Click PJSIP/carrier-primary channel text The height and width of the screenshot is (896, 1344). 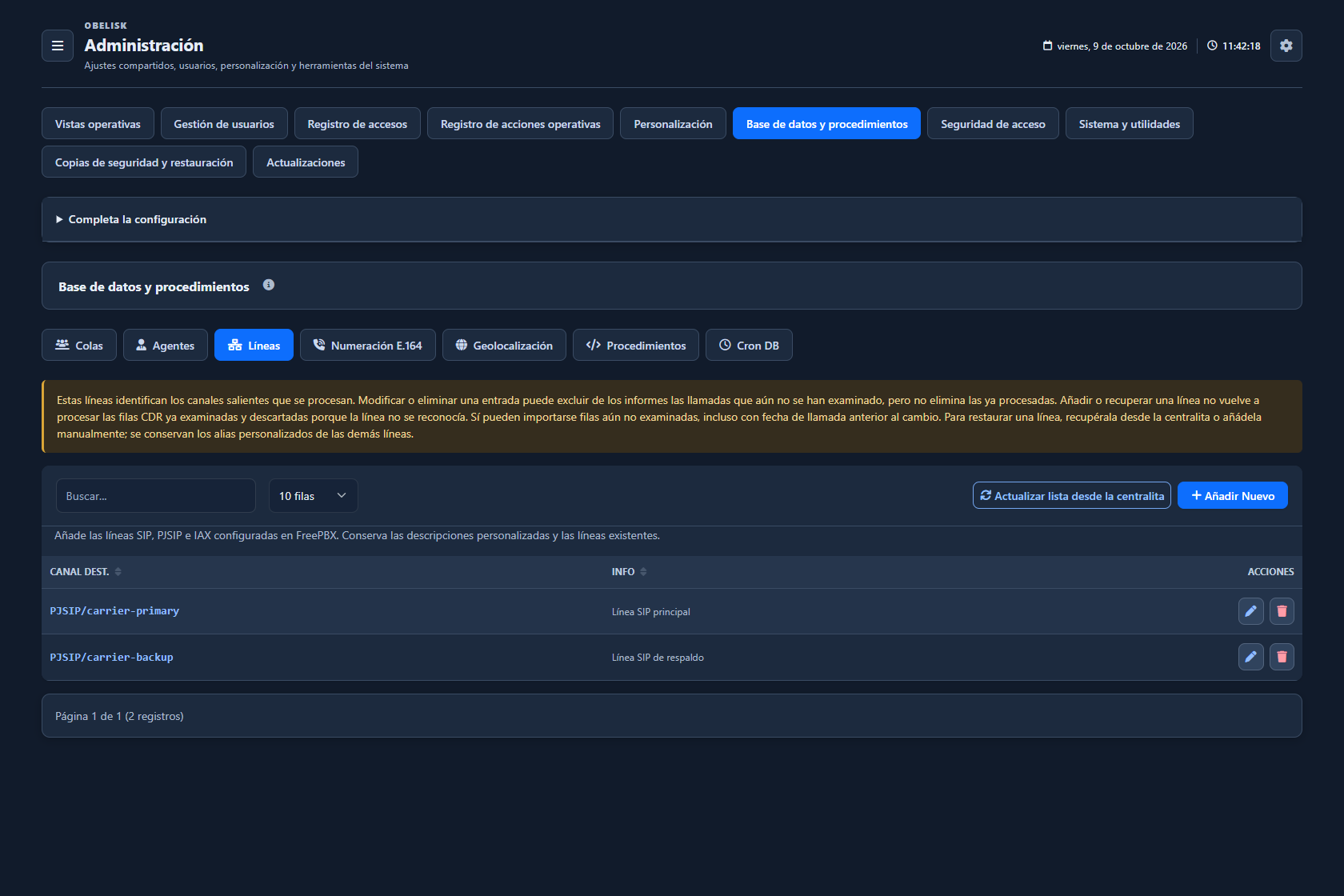pyautogui.click(x=114, y=610)
